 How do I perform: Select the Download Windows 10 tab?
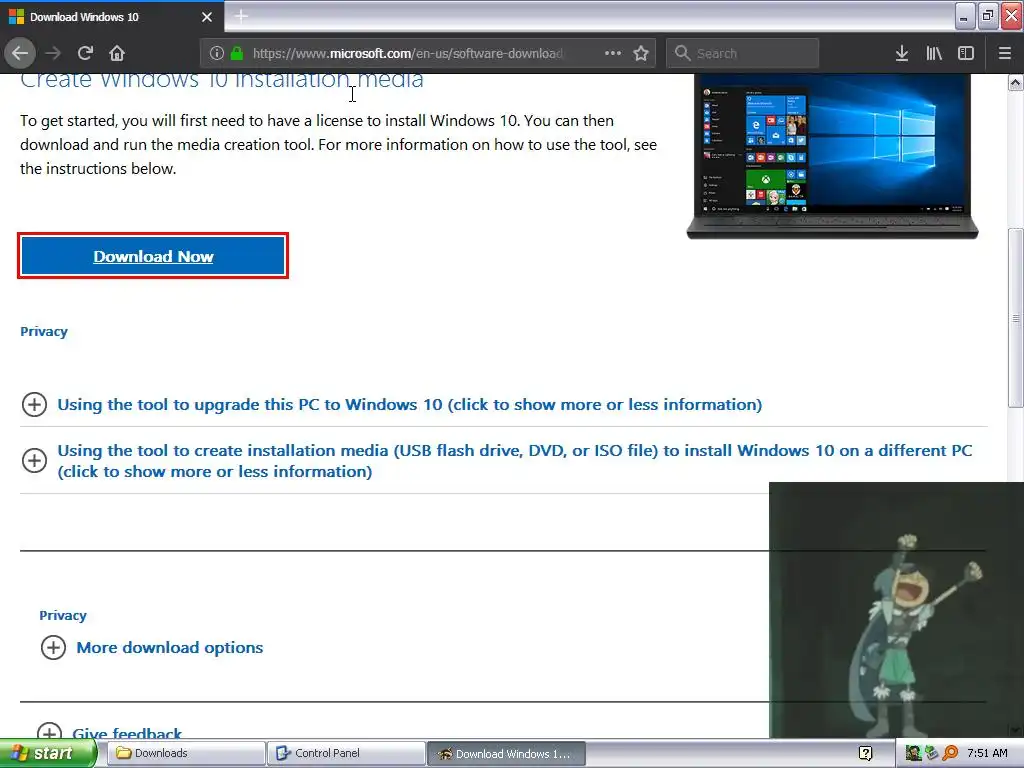click(112, 17)
